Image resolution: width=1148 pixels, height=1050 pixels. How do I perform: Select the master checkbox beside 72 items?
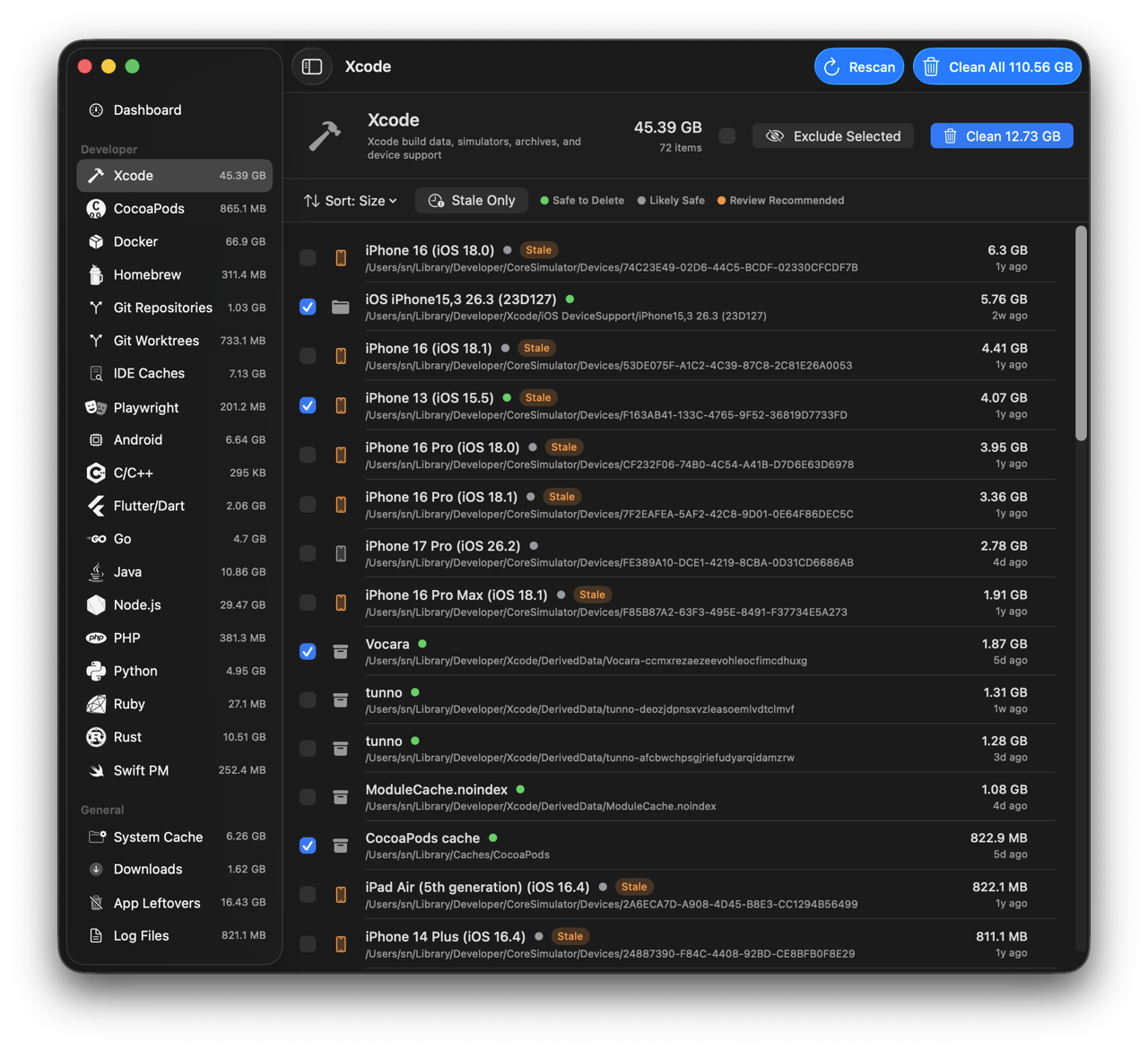[x=726, y=135]
